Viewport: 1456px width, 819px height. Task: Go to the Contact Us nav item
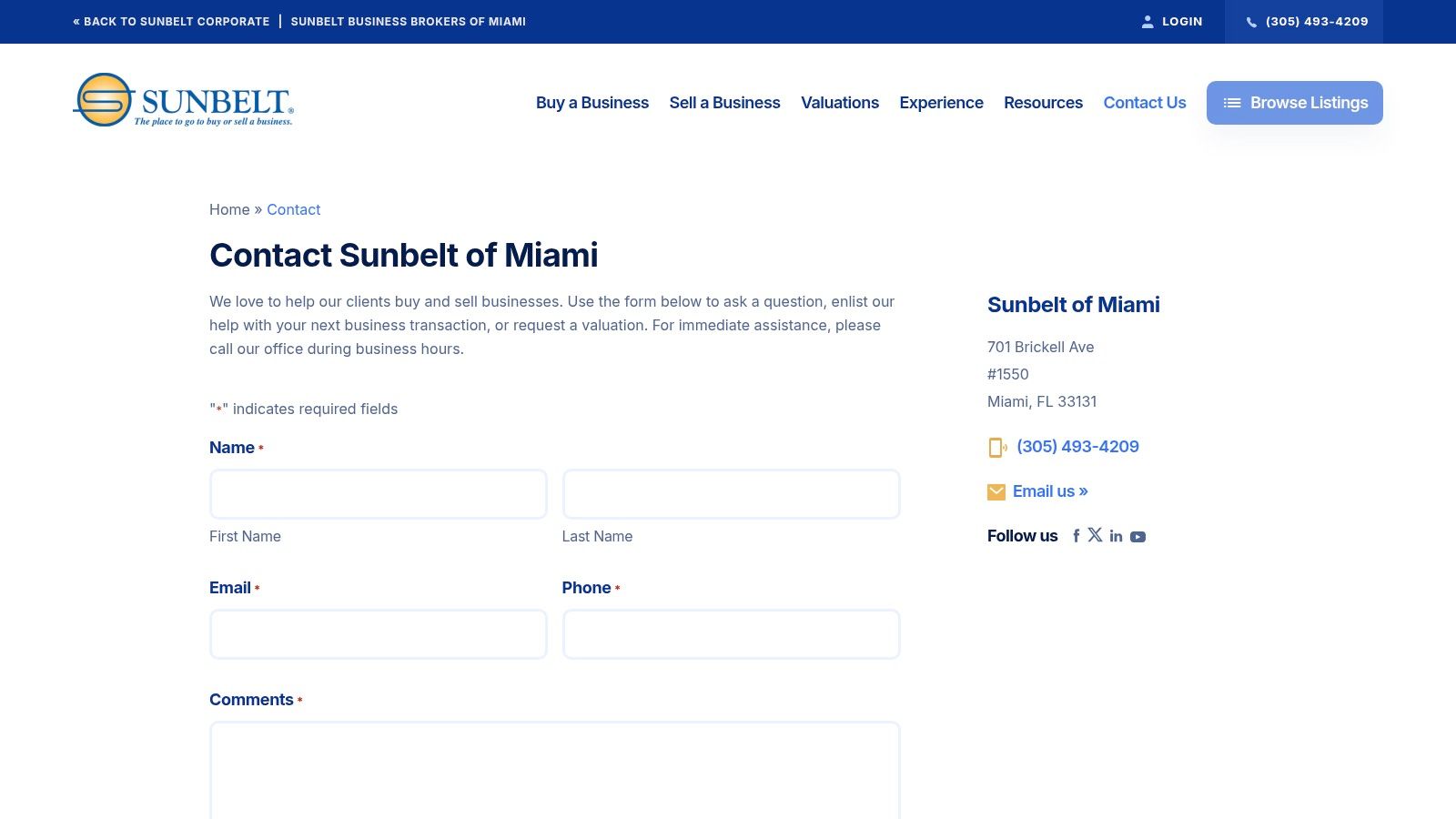pyautogui.click(x=1145, y=103)
